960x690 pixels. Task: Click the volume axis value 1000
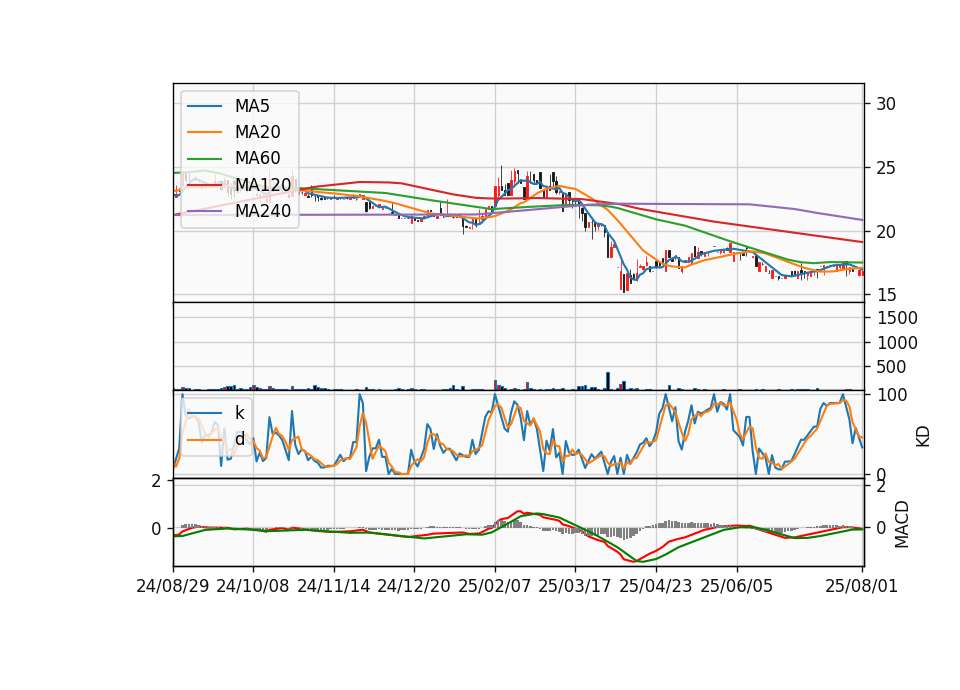(897, 343)
